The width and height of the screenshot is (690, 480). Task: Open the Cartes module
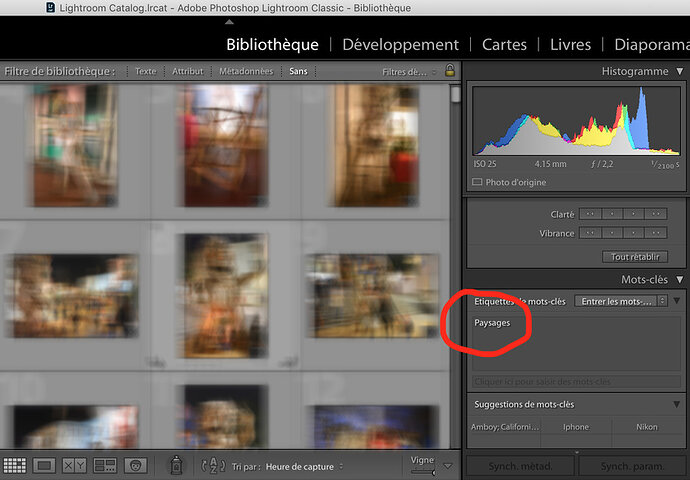(504, 44)
